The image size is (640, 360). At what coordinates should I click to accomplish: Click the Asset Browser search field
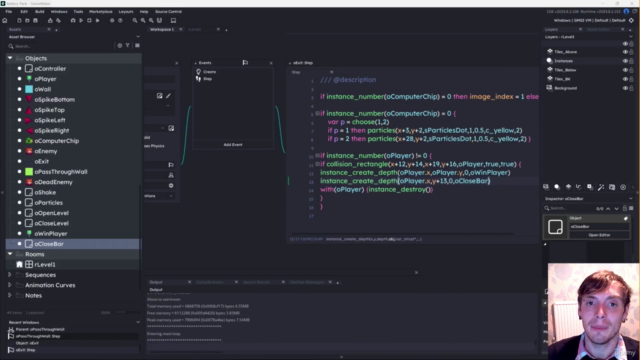[61, 46]
